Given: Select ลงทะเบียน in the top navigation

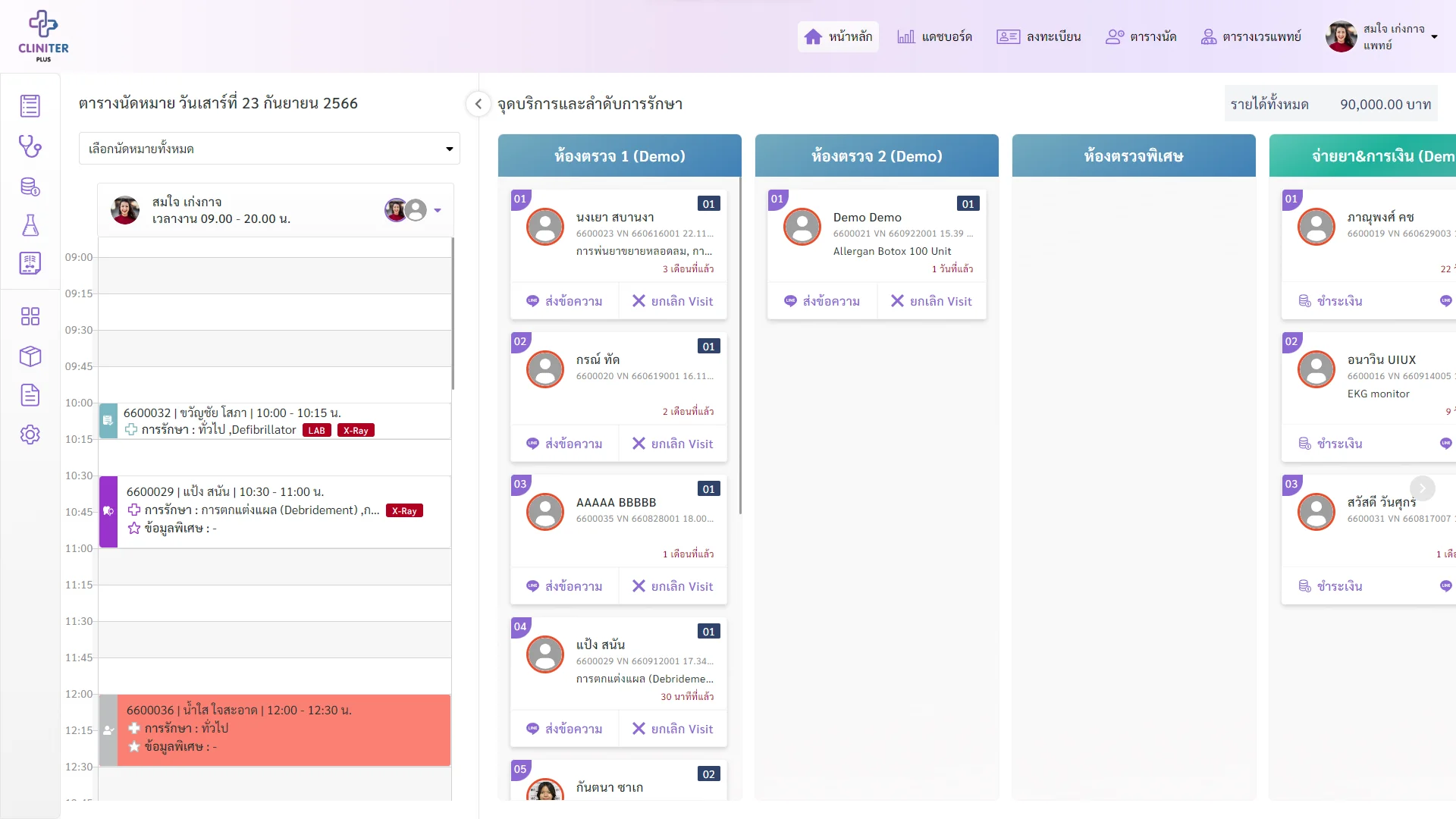Looking at the screenshot, I should (1038, 36).
